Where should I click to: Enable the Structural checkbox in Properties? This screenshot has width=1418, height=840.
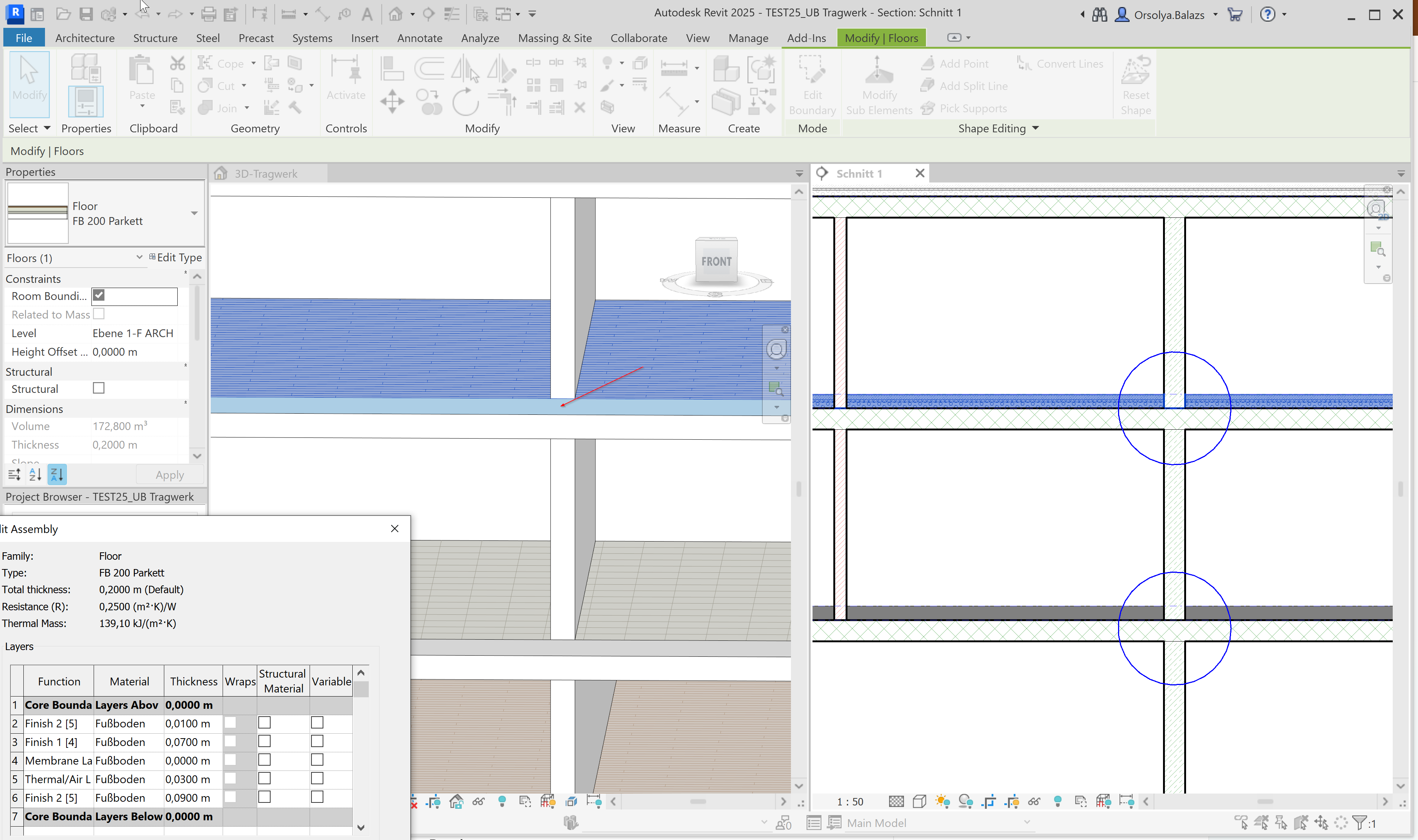click(99, 388)
